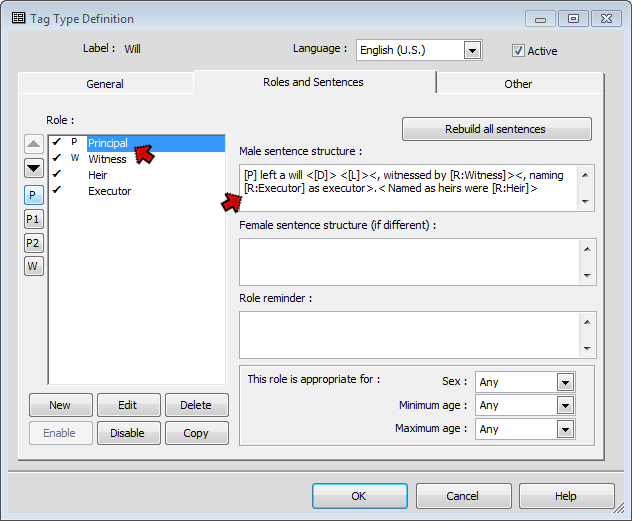Select the Principal role in list

(137, 143)
